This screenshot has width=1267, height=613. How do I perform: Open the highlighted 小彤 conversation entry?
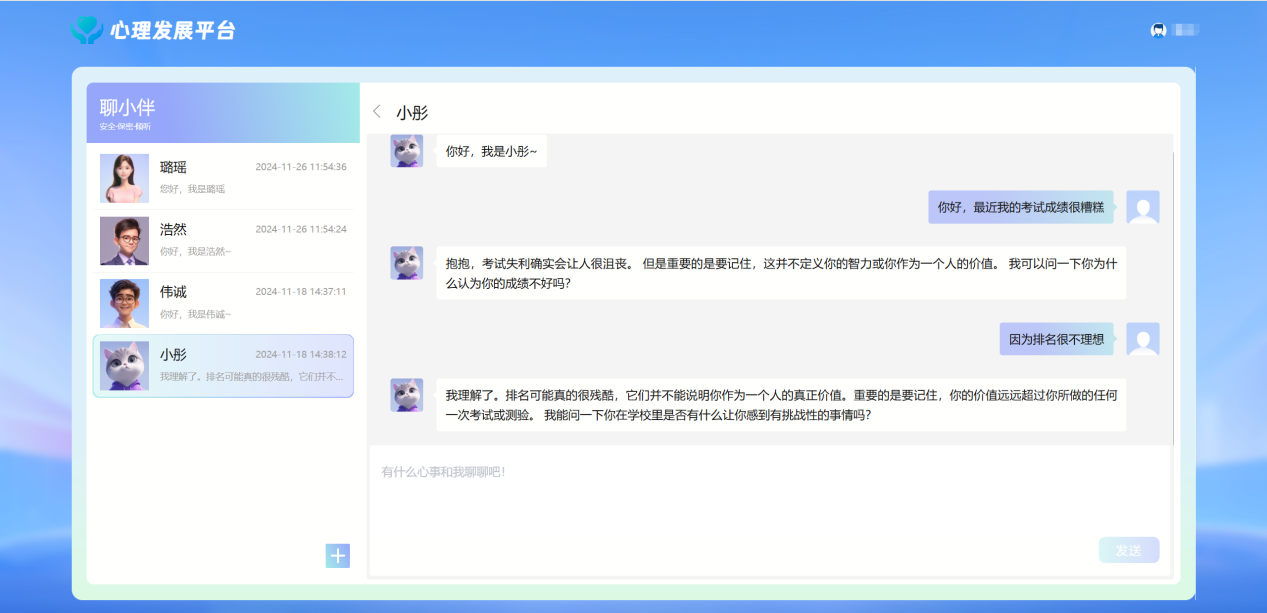point(230,366)
